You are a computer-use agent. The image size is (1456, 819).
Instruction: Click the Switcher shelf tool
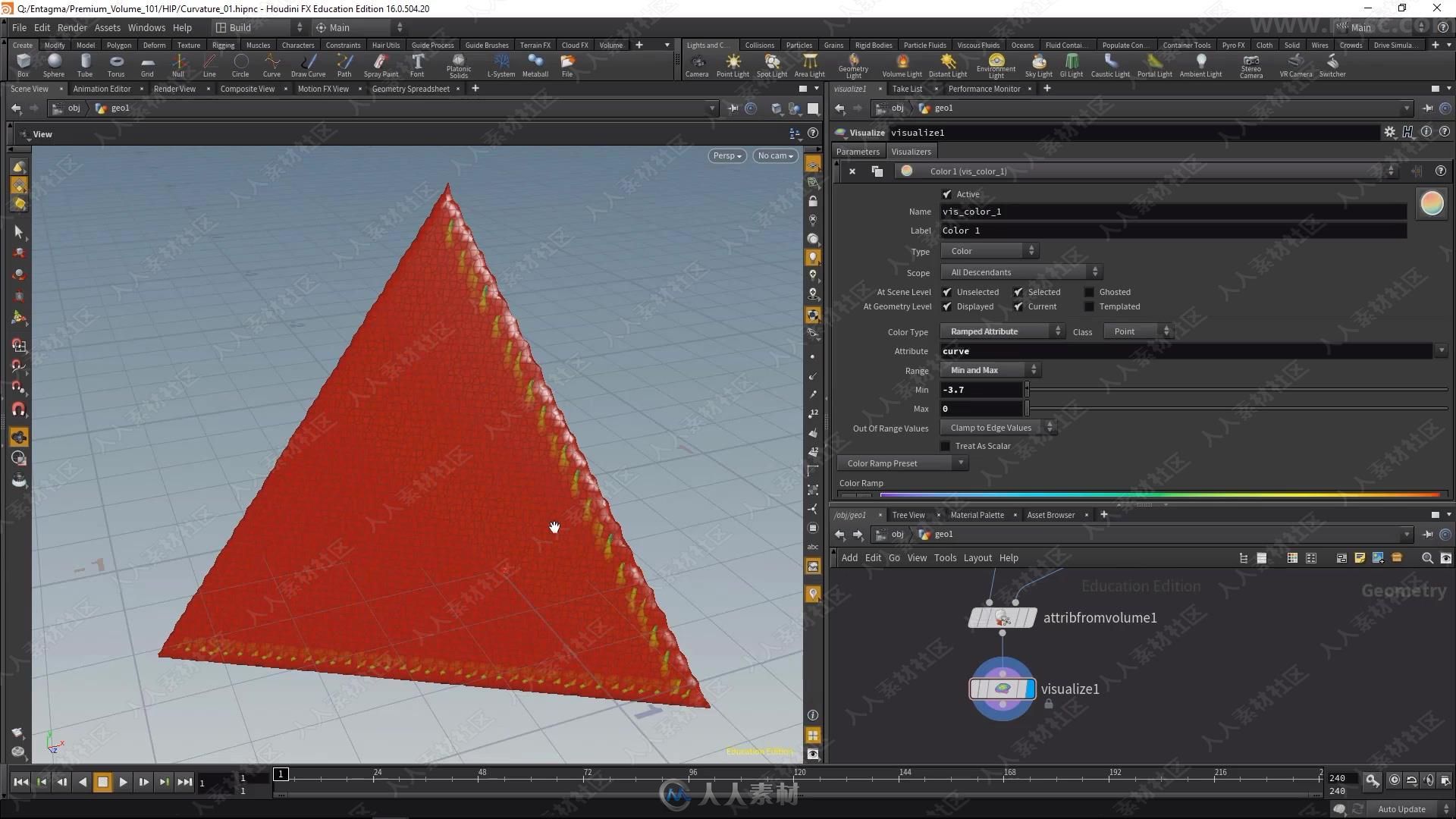point(1332,65)
